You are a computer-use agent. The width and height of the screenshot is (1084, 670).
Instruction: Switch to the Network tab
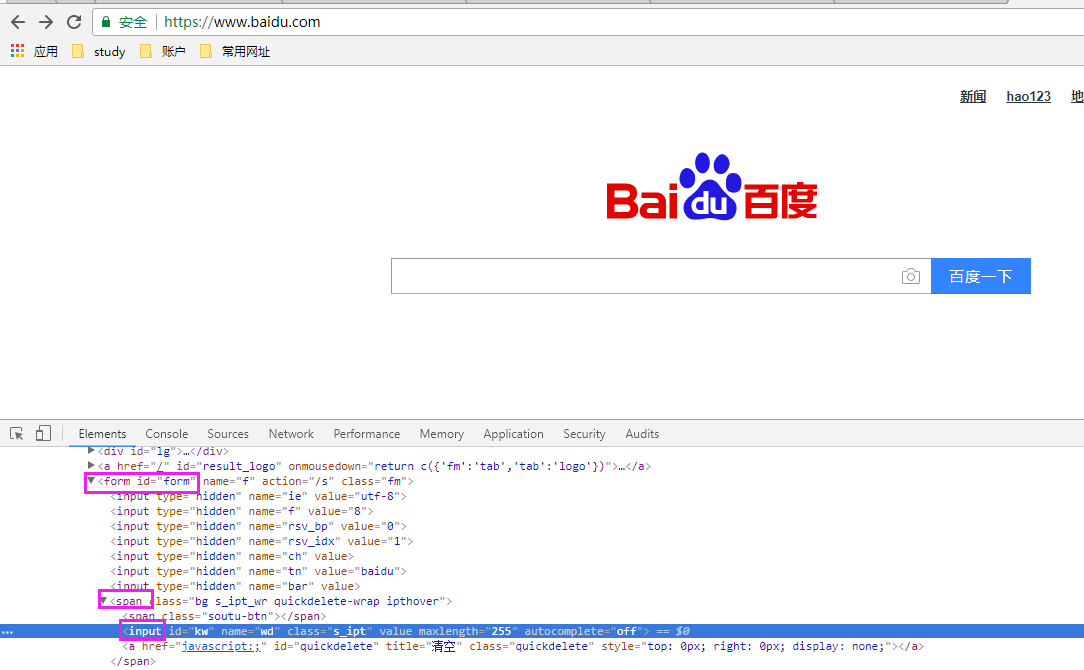291,434
